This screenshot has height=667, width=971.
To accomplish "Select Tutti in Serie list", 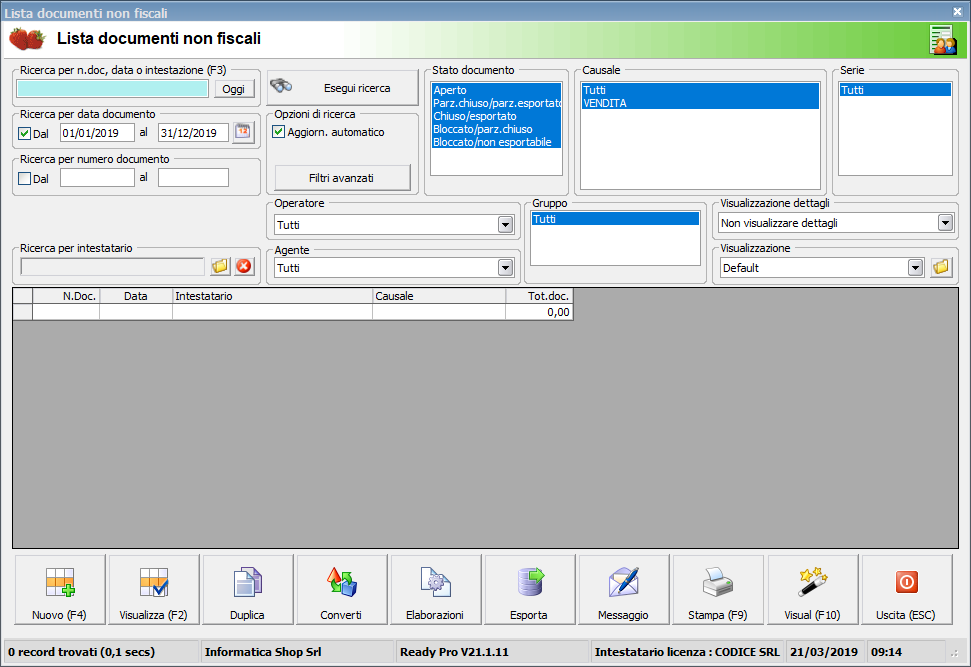I will pos(895,90).
